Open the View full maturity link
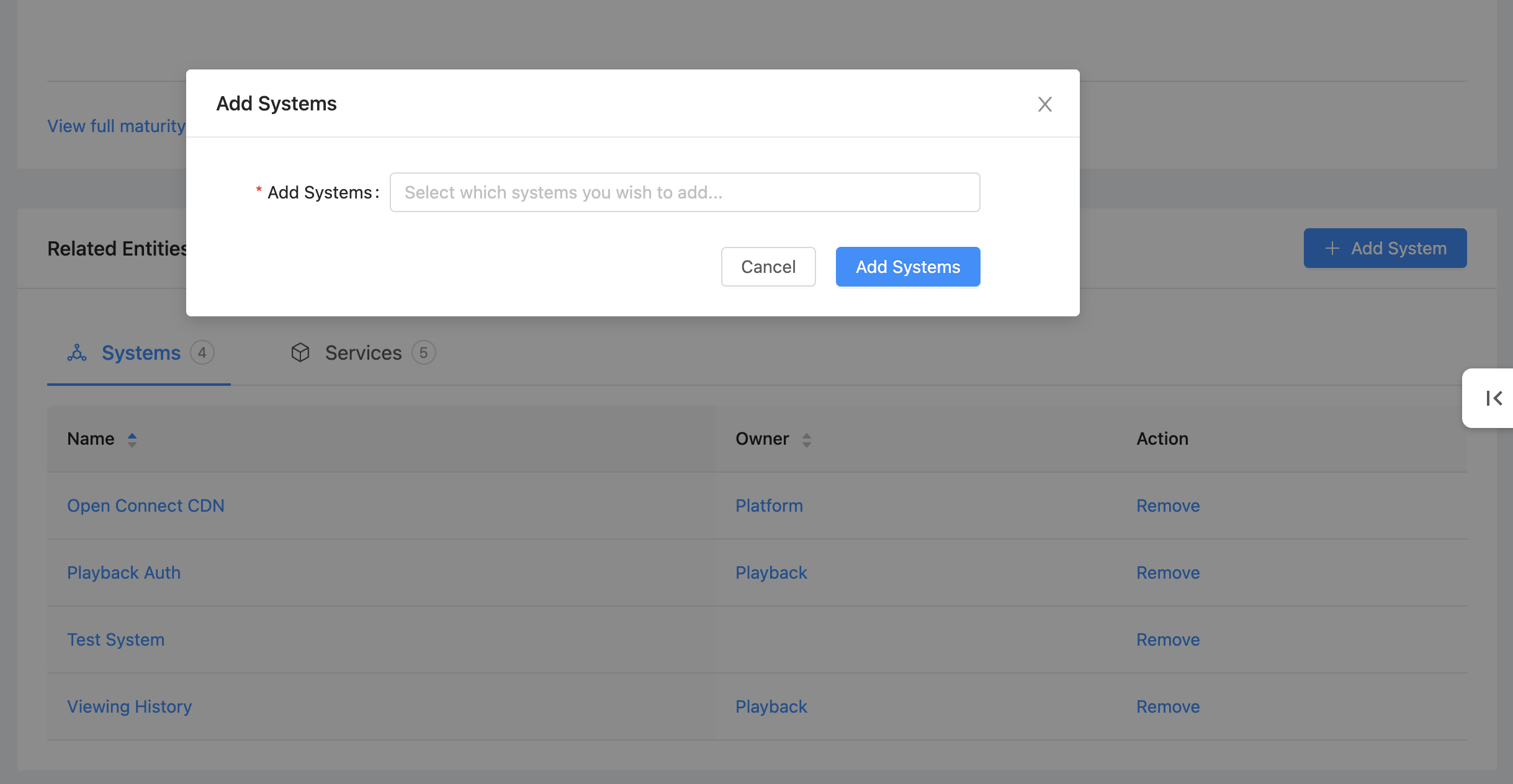The height and width of the screenshot is (784, 1513). point(117,126)
